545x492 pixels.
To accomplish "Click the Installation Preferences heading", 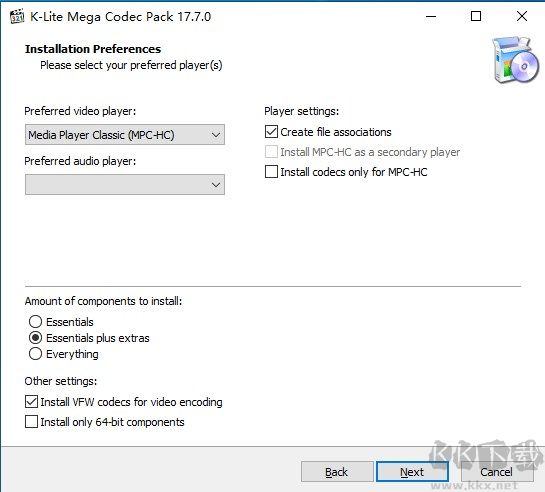I will coord(93,49).
